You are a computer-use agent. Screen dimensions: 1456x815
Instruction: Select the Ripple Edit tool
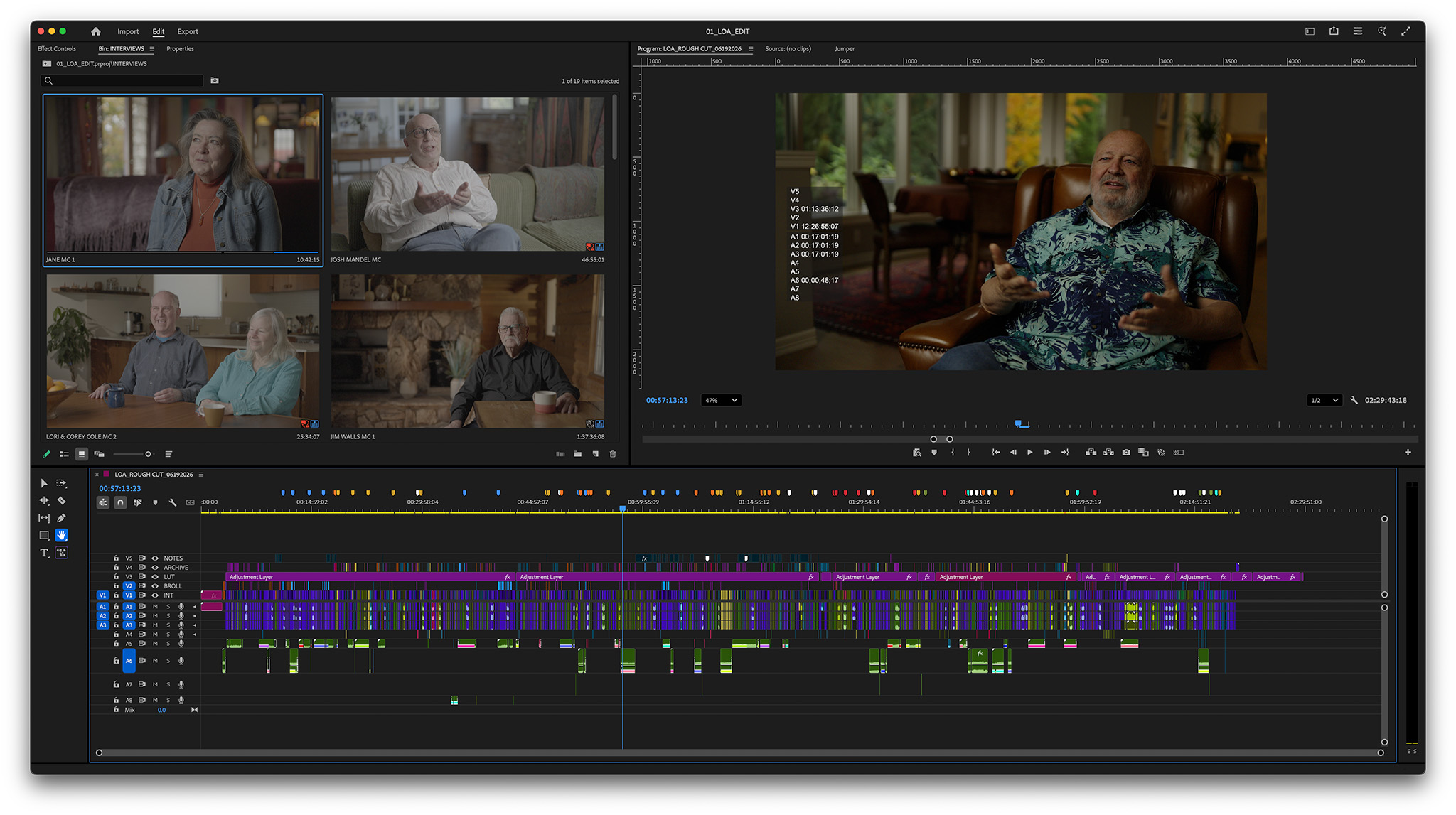point(44,501)
